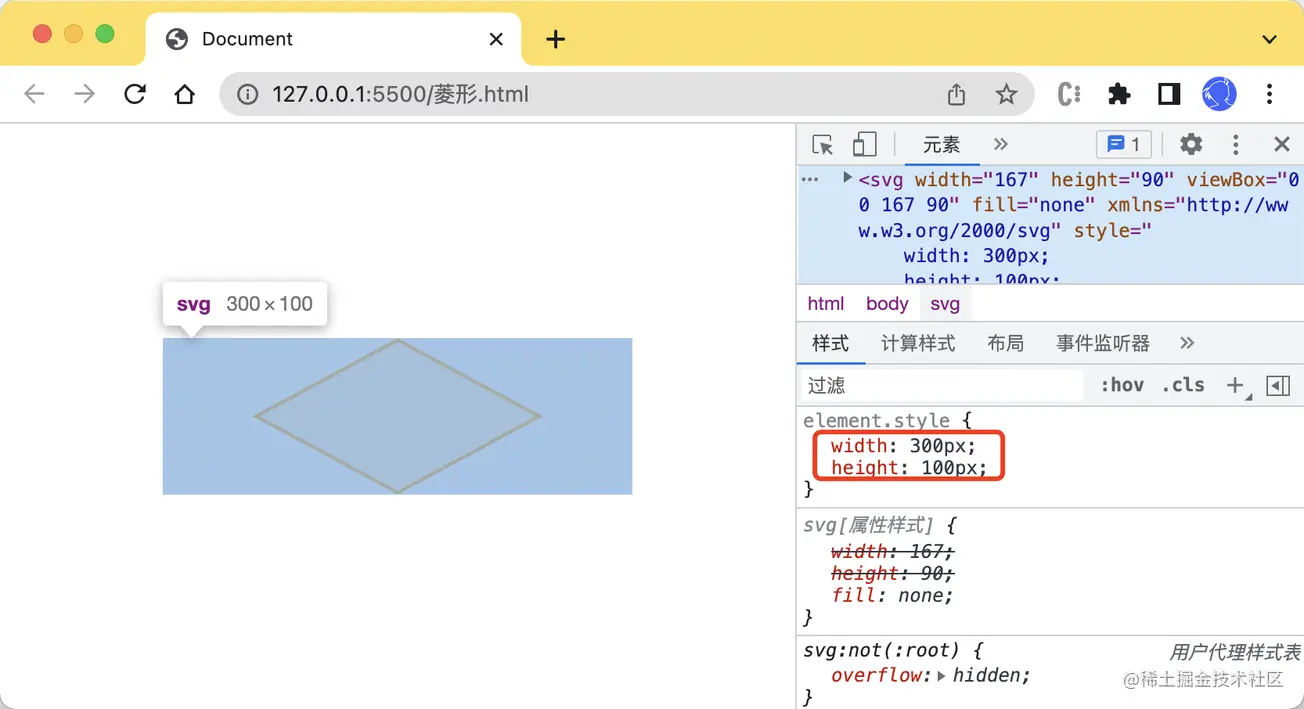Expand the svg element in the DOM tree
Viewport: 1304px width, 709px height.
(845, 179)
